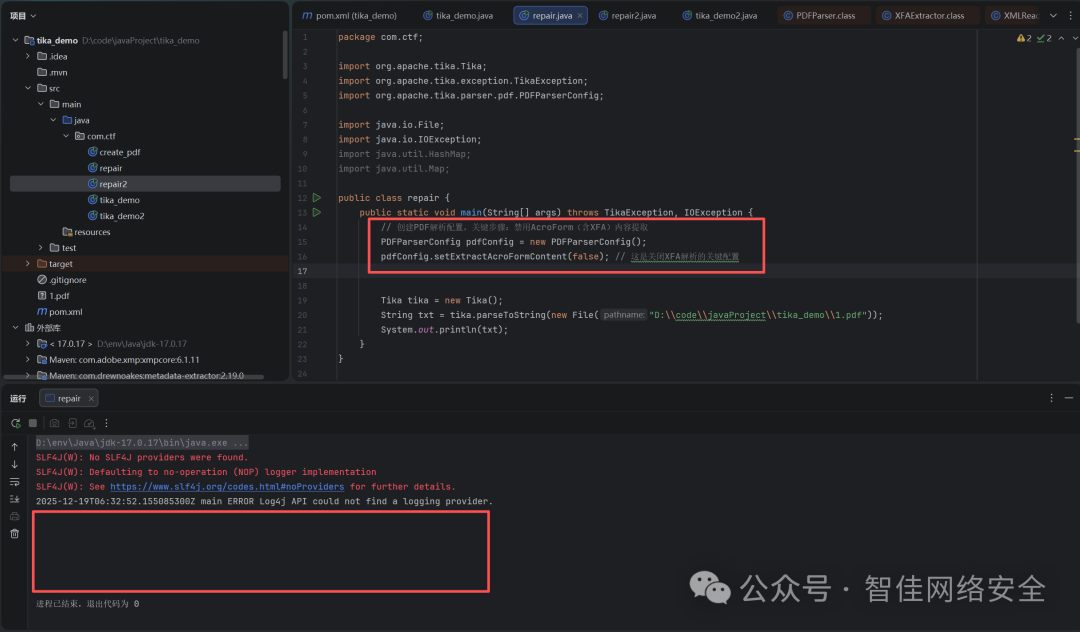Expand the target folder in project tree
This screenshot has width=1080, height=632.
point(28,264)
